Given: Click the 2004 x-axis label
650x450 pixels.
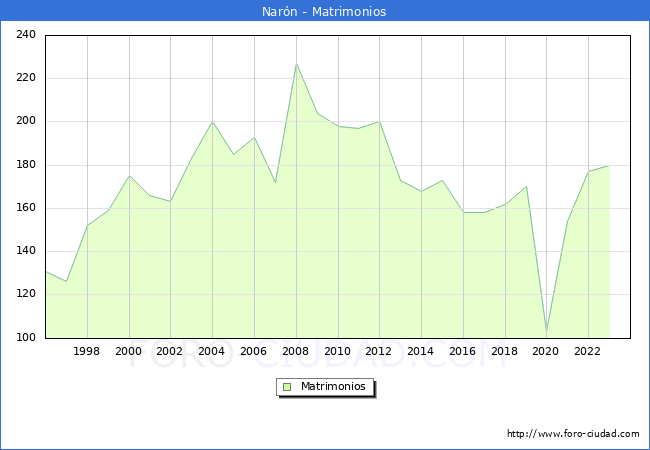Looking at the screenshot, I should [211, 351].
